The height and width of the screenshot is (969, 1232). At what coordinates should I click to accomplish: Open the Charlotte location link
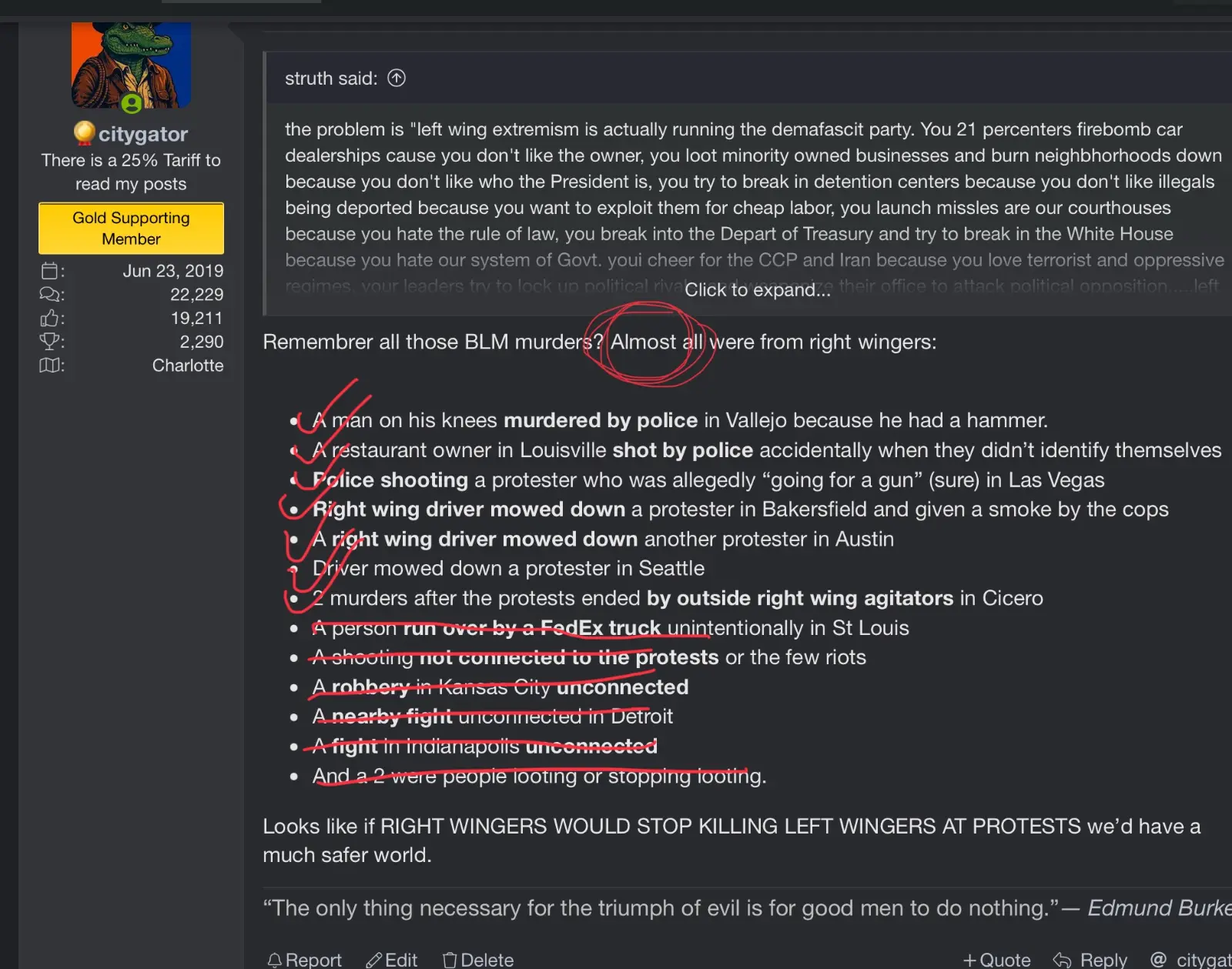click(x=188, y=366)
